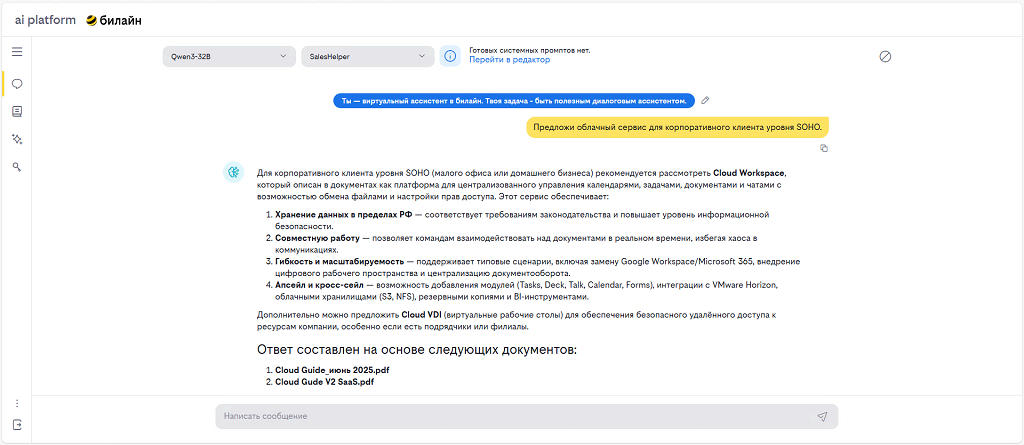Screen dimensions: 1024x445
Task: Click the 'Совместную работу' list item
Action: coord(315,239)
